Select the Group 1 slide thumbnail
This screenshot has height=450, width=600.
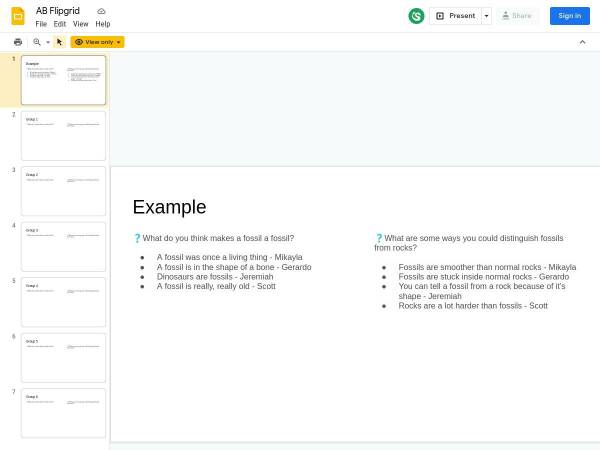[63, 135]
